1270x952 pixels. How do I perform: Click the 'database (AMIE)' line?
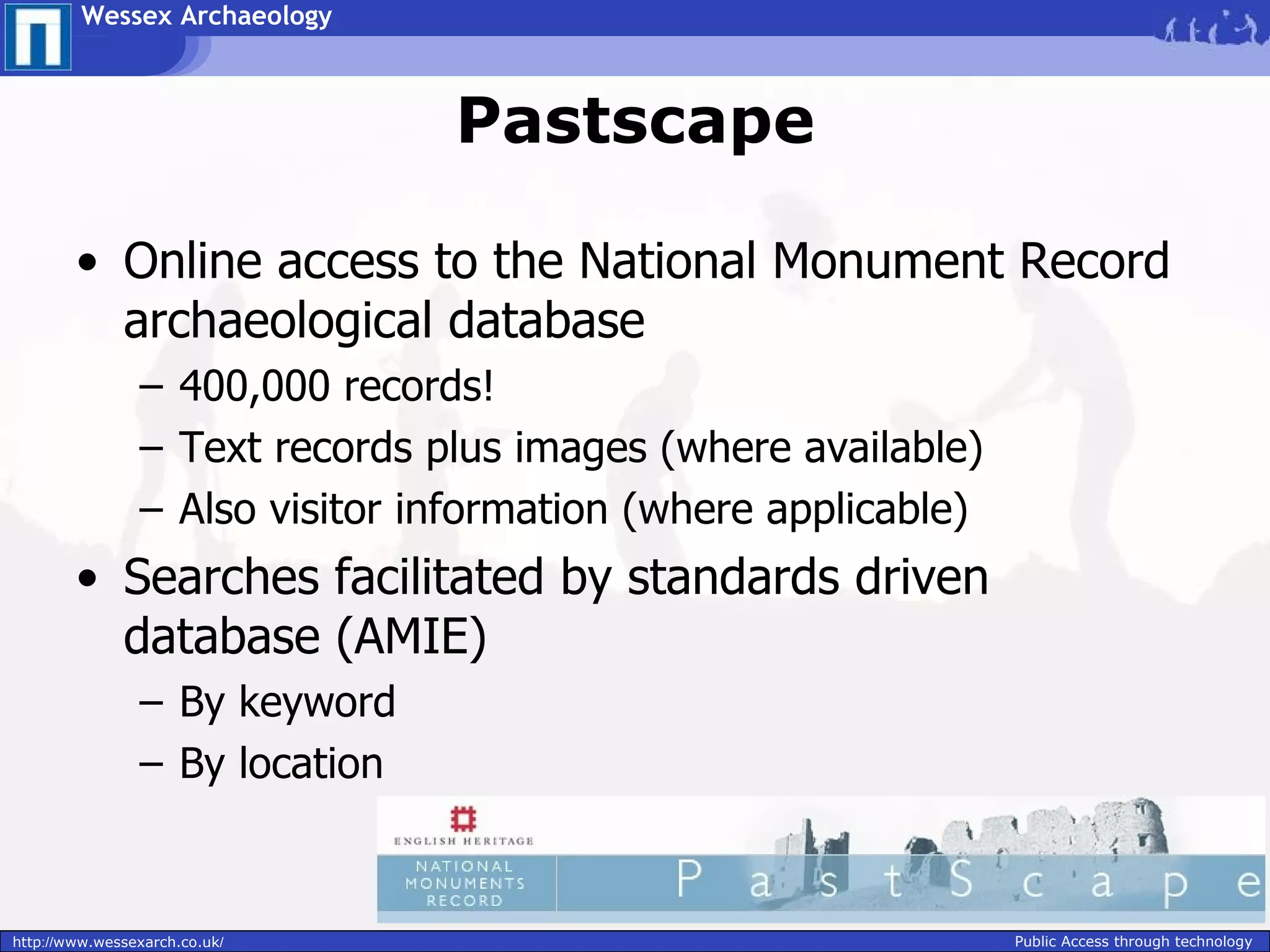pyautogui.click(x=305, y=637)
